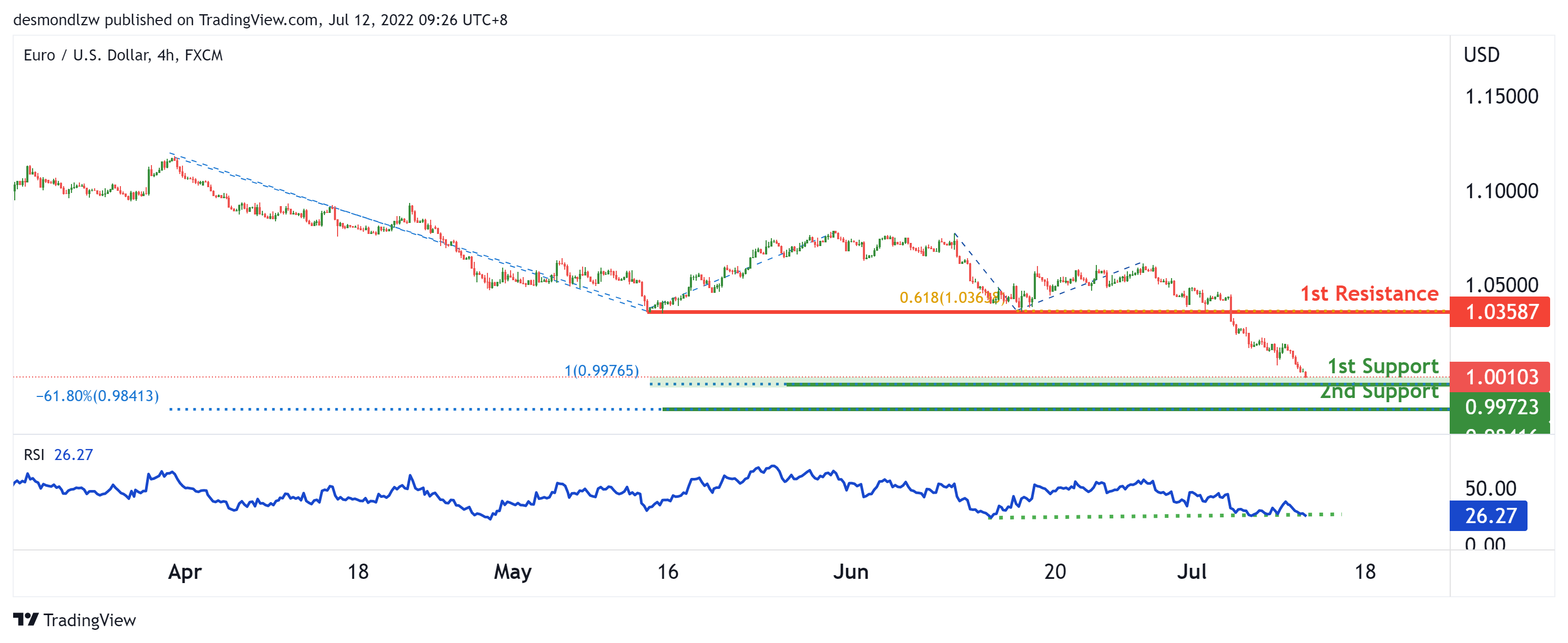The image size is (1568, 643).
Task: Click the red 1.00103 current price tag
Action: coord(1499,377)
